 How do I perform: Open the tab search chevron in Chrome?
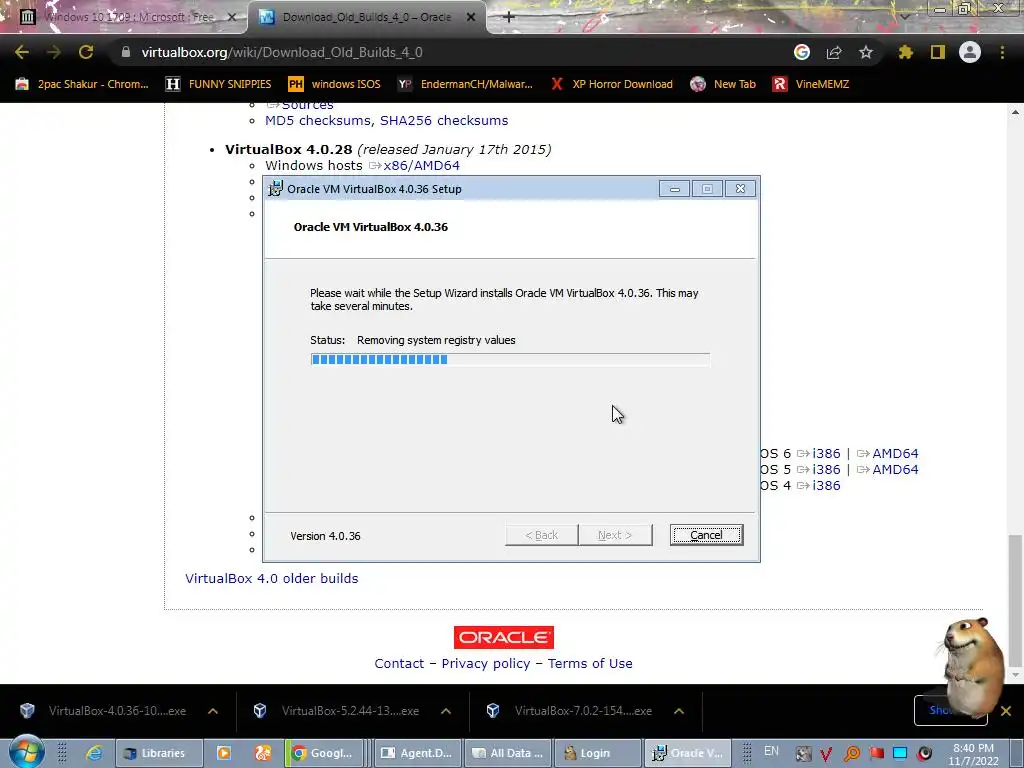point(904,16)
